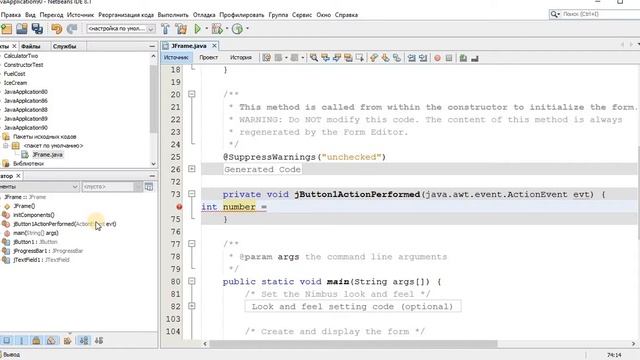Switch to the Проект design view
The height and width of the screenshot is (360, 640).
[x=208, y=58]
